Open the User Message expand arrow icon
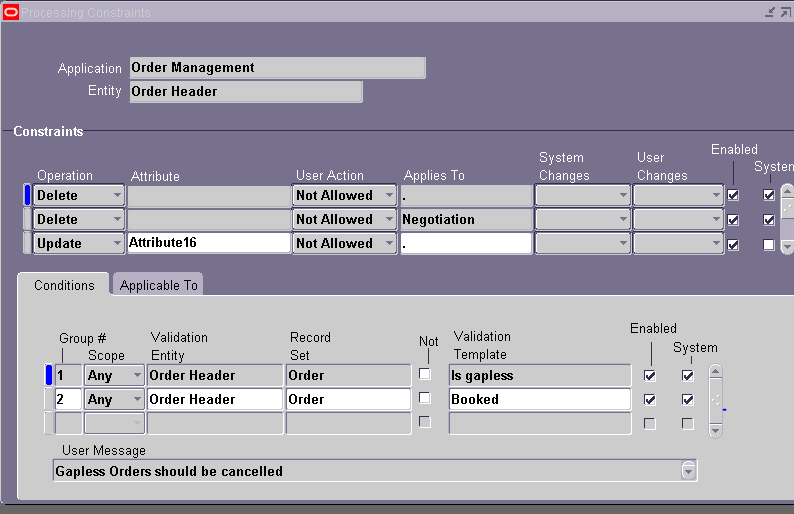Image resolution: width=794 pixels, height=514 pixels. [x=688, y=470]
